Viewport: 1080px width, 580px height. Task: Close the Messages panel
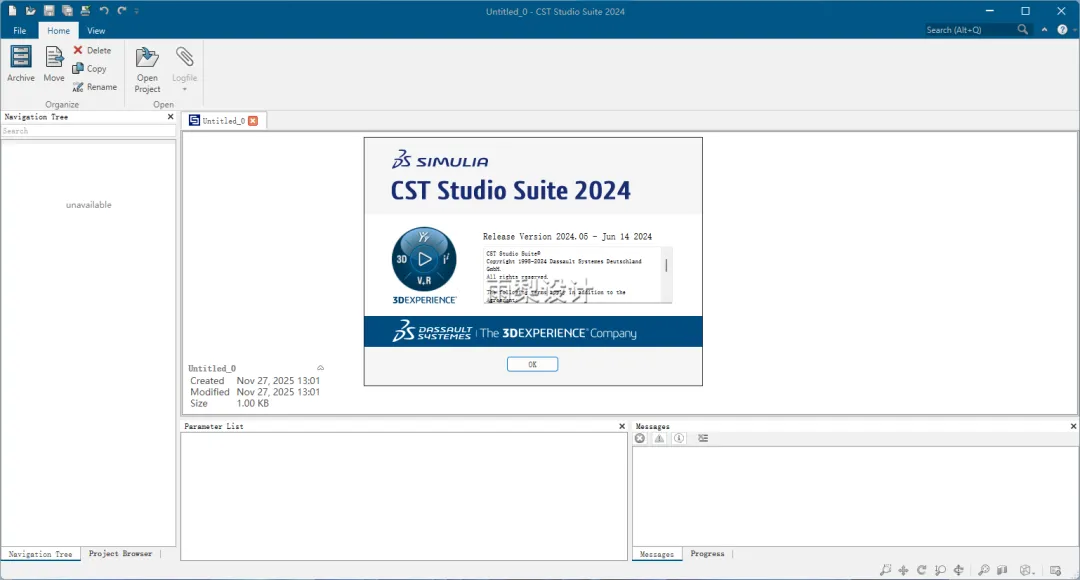[1073, 426]
